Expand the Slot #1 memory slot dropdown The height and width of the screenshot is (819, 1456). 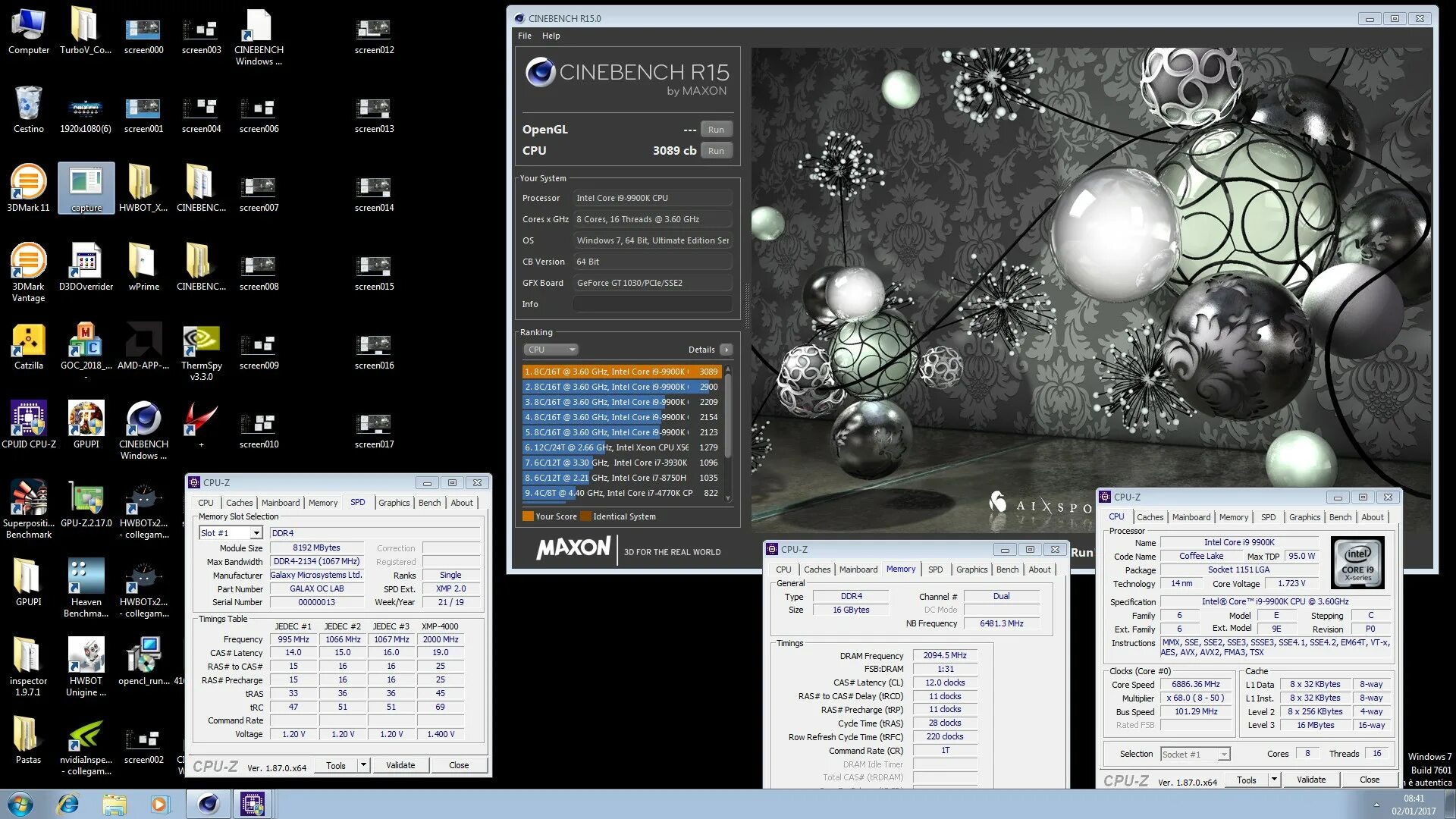[x=256, y=533]
